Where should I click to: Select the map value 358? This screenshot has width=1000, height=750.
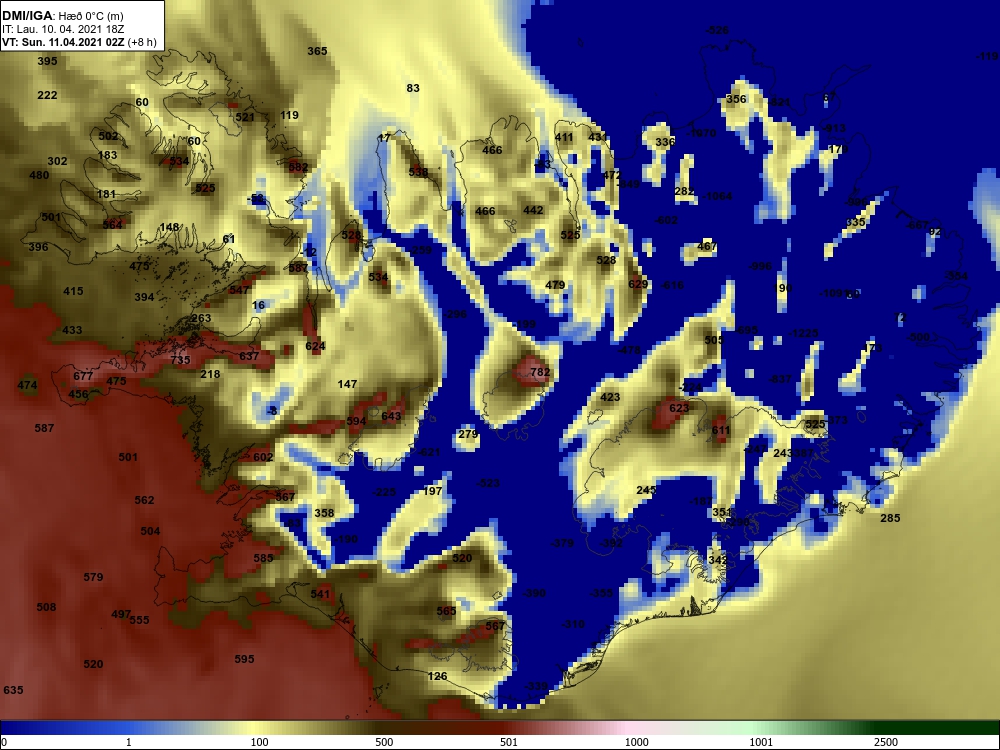point(324,513)
